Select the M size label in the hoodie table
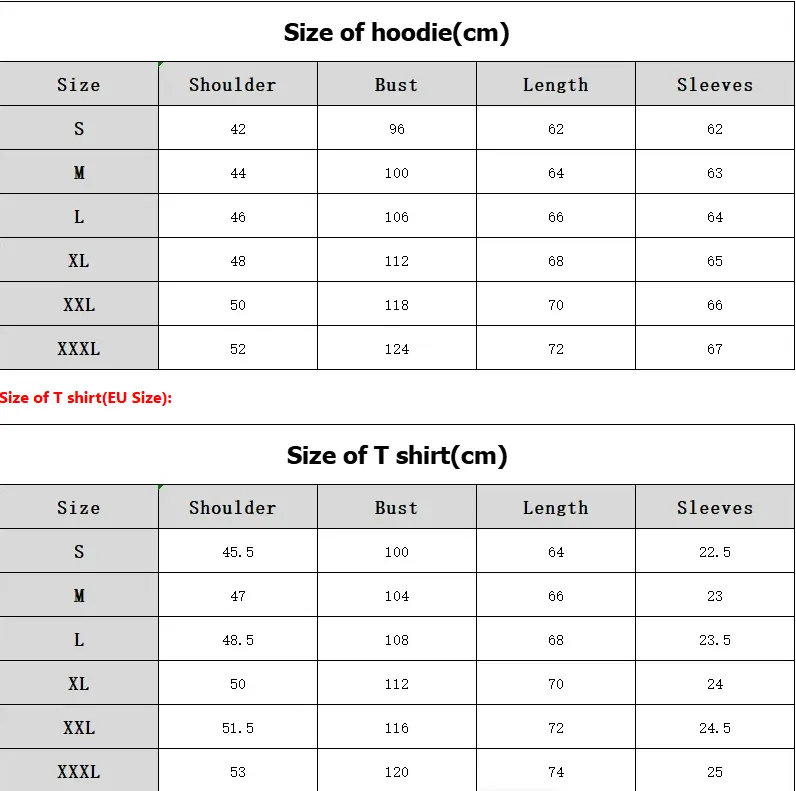 click(79, 173)
